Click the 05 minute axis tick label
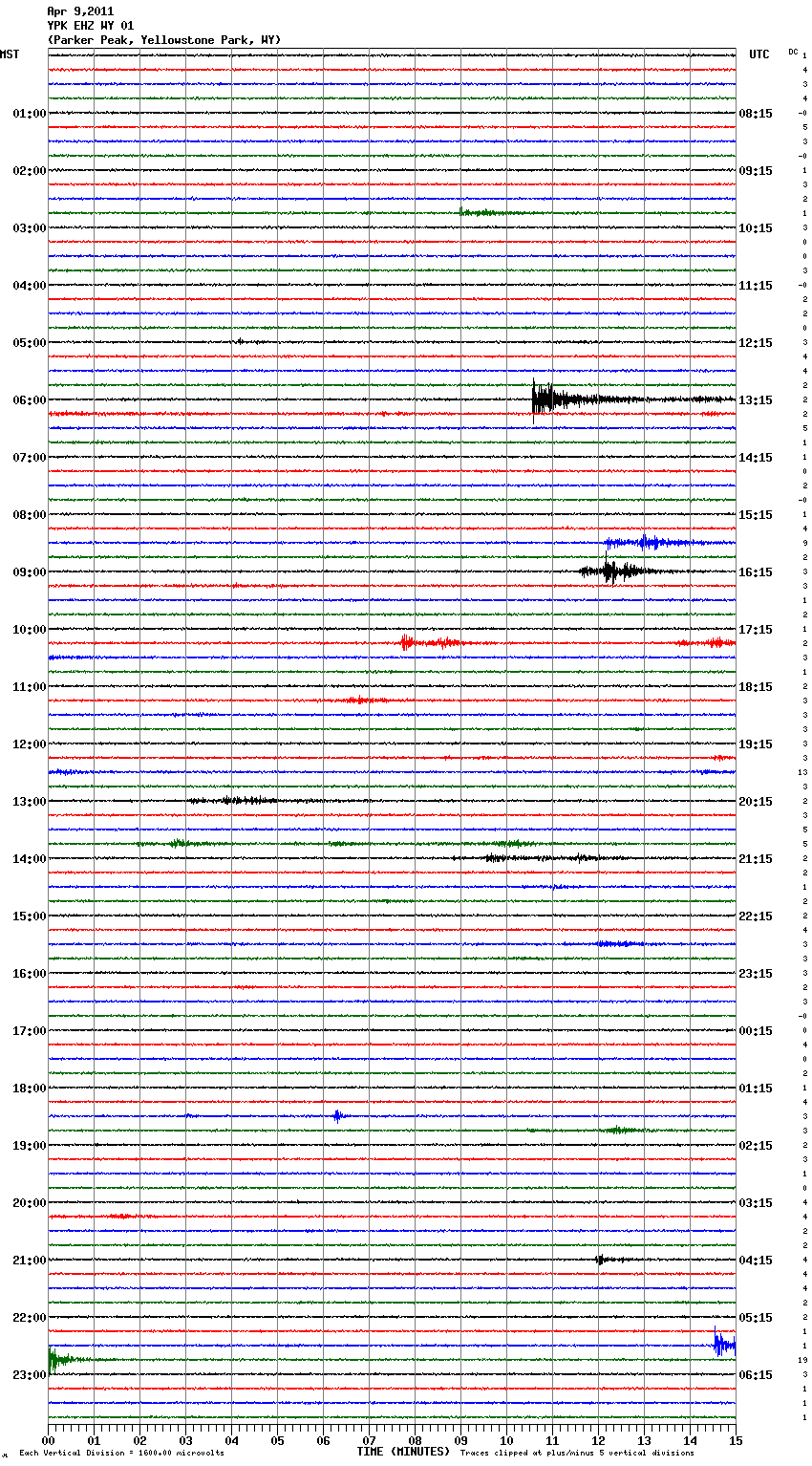The height and width of the screenshot is (1466, 812). click(277, 1440)
